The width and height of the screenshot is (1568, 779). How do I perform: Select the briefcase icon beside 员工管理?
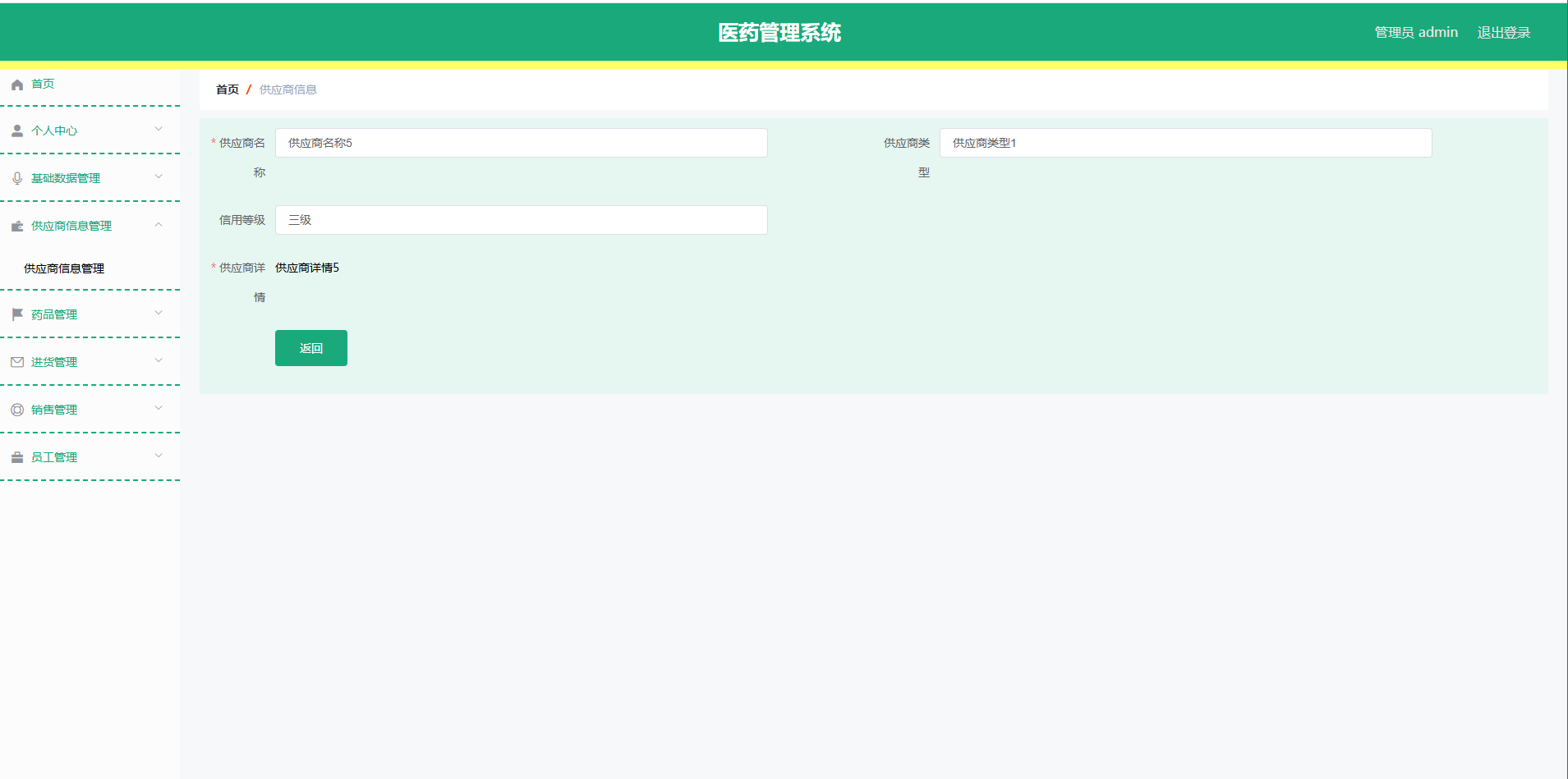16,456
